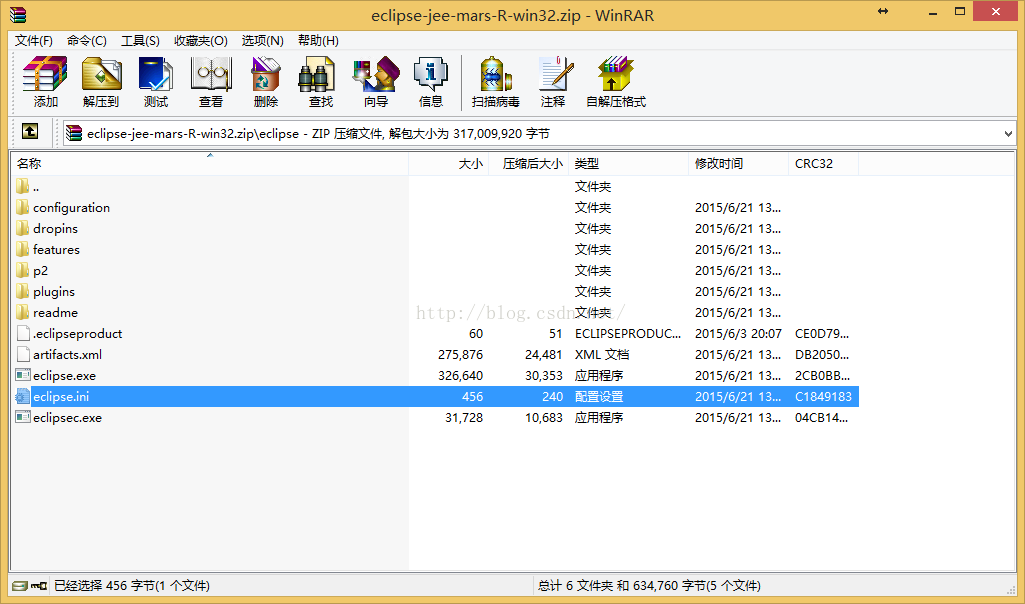Click the key icon in status bar
1025x604 pixels.
(x=39, y=586)
